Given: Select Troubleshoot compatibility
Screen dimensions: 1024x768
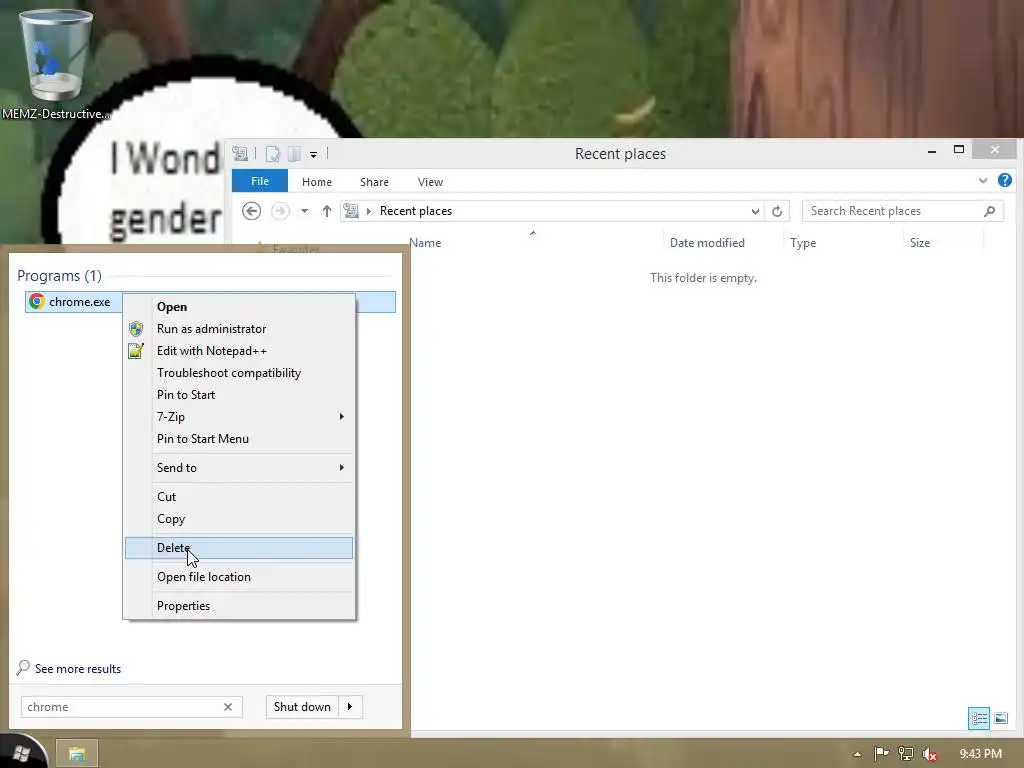Looking at the screenshot, I should [239, 373].
